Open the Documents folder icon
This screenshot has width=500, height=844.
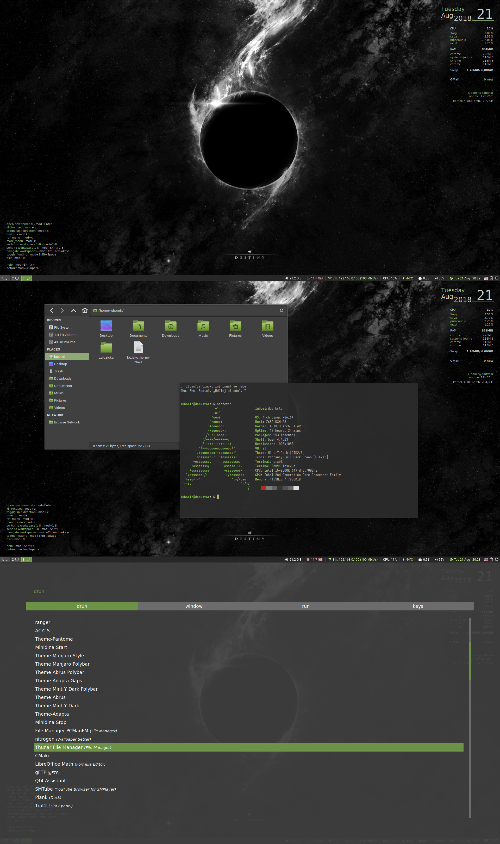[138, 326]
